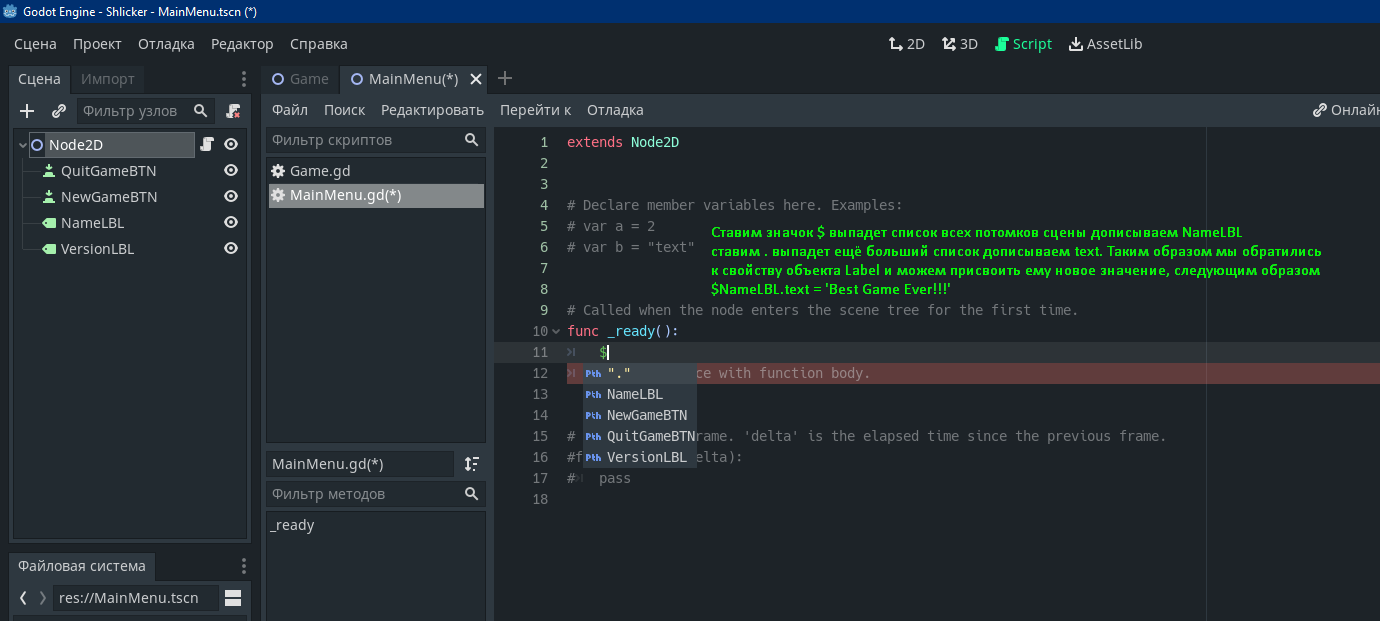Click the magnifier in the script filter
The width and height of the screenshot is (1380, 621).
472,140
